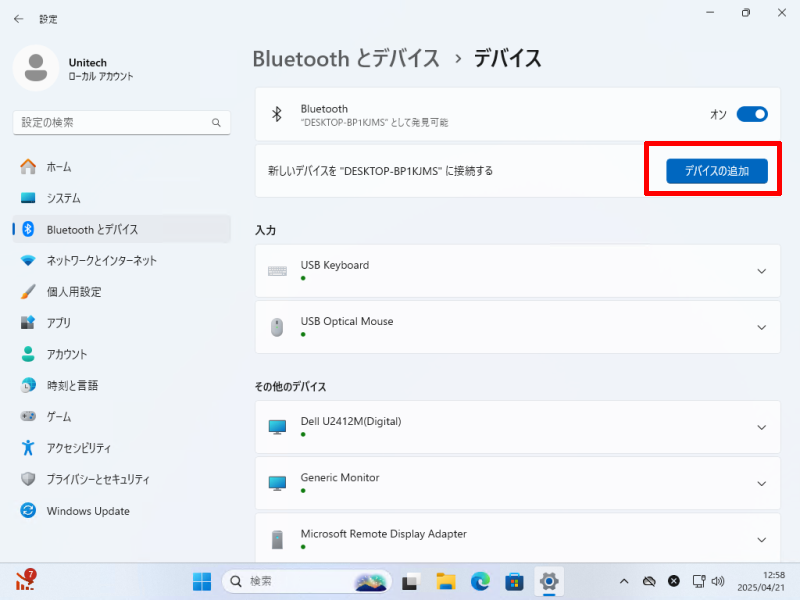Turn off the Bluetooth toggle switch
The height and width of the screenshot is (600, 800).
(752, 114)
